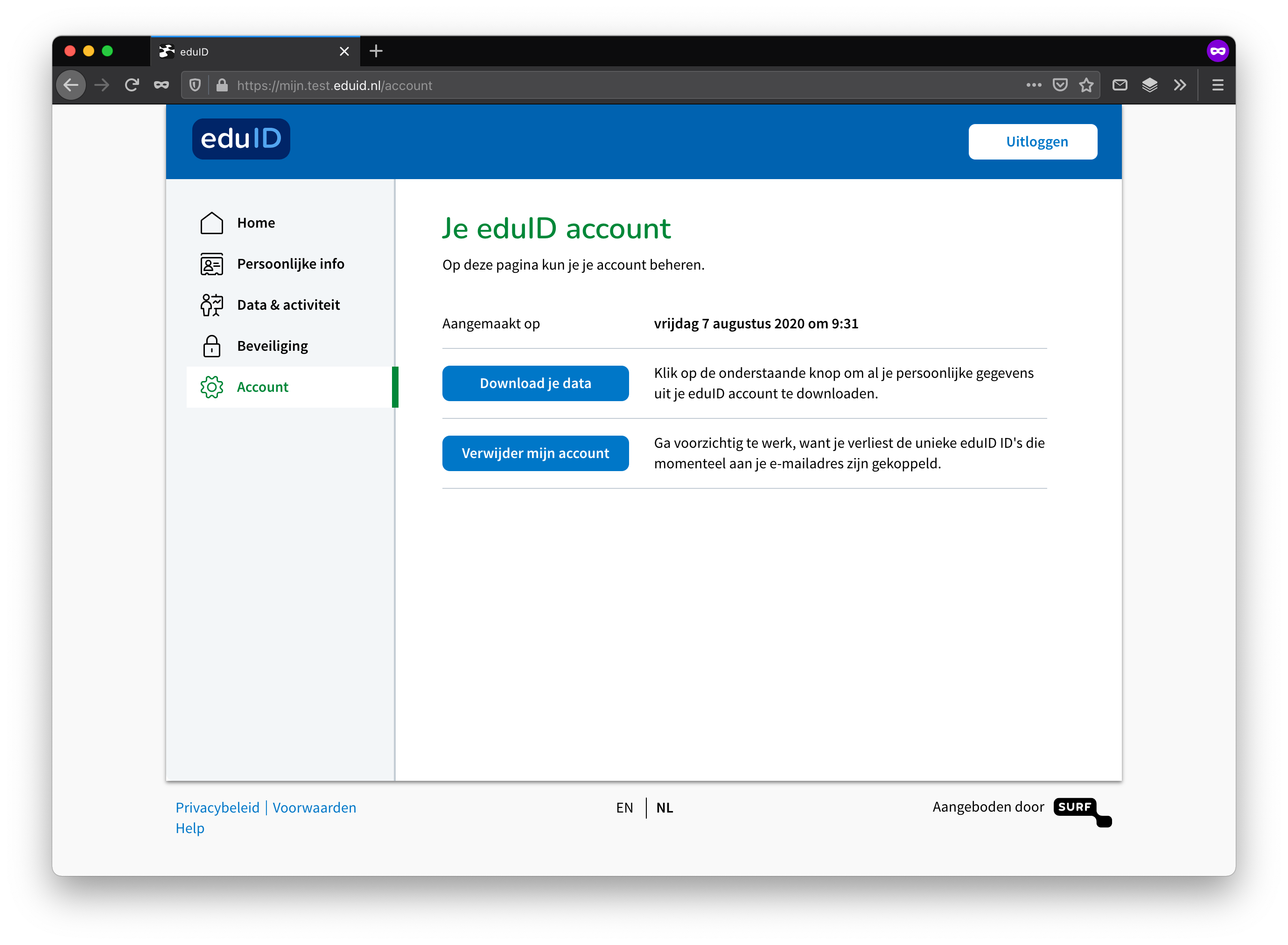This screenshot has width=1288, height=945.
Task: Open Data & activiteit section
Action: pyautogui.click(x=289, y=305)
